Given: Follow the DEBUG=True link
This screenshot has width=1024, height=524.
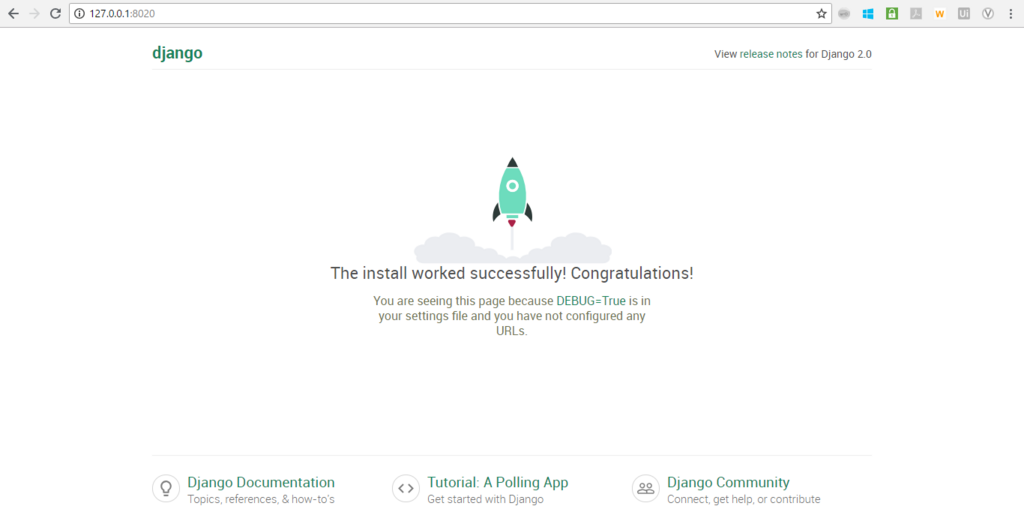Looking at the screenshot, I should pyautogui.click(x=591, y=301).
